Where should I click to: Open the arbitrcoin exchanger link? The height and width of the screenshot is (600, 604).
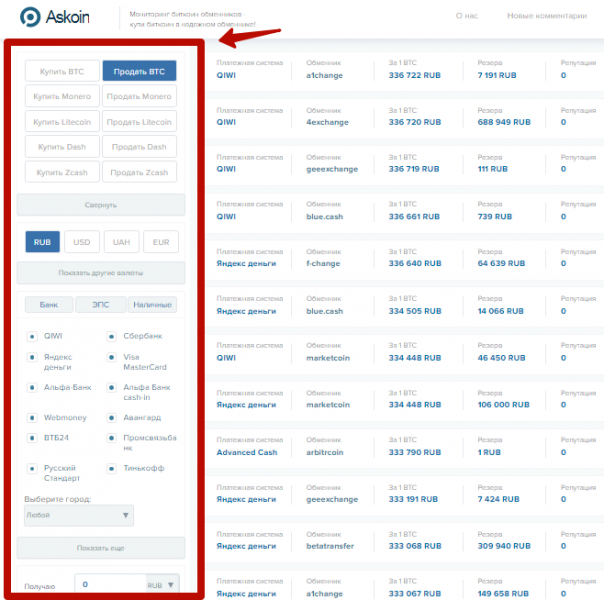pyautogui.click(x=324, y=452)
